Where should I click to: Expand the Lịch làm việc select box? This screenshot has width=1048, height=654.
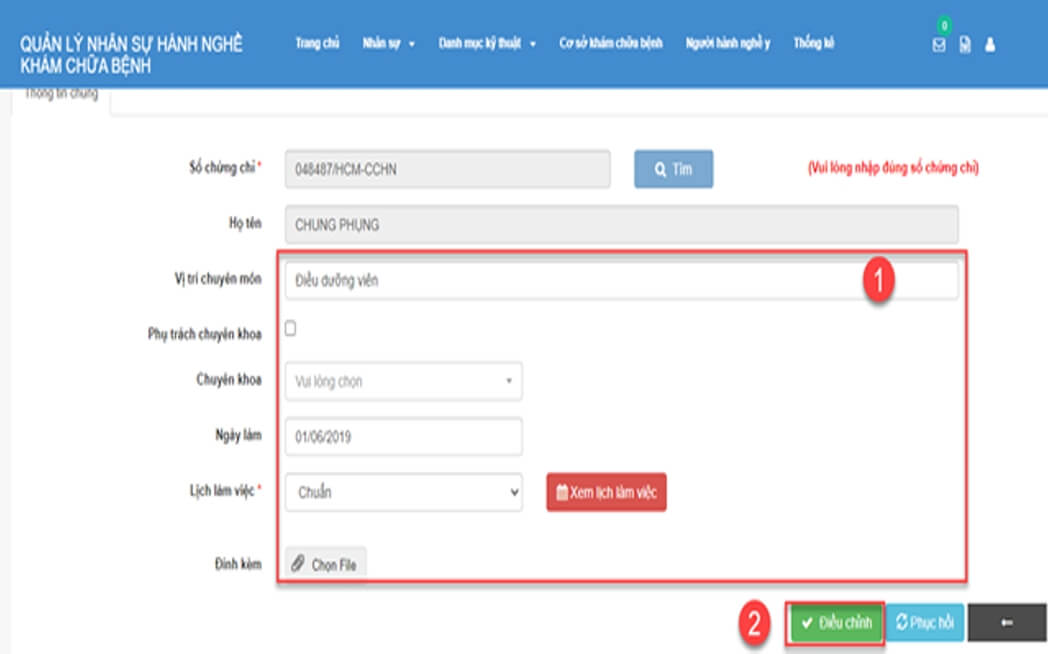pyautogui.click(x=403, y=492)
